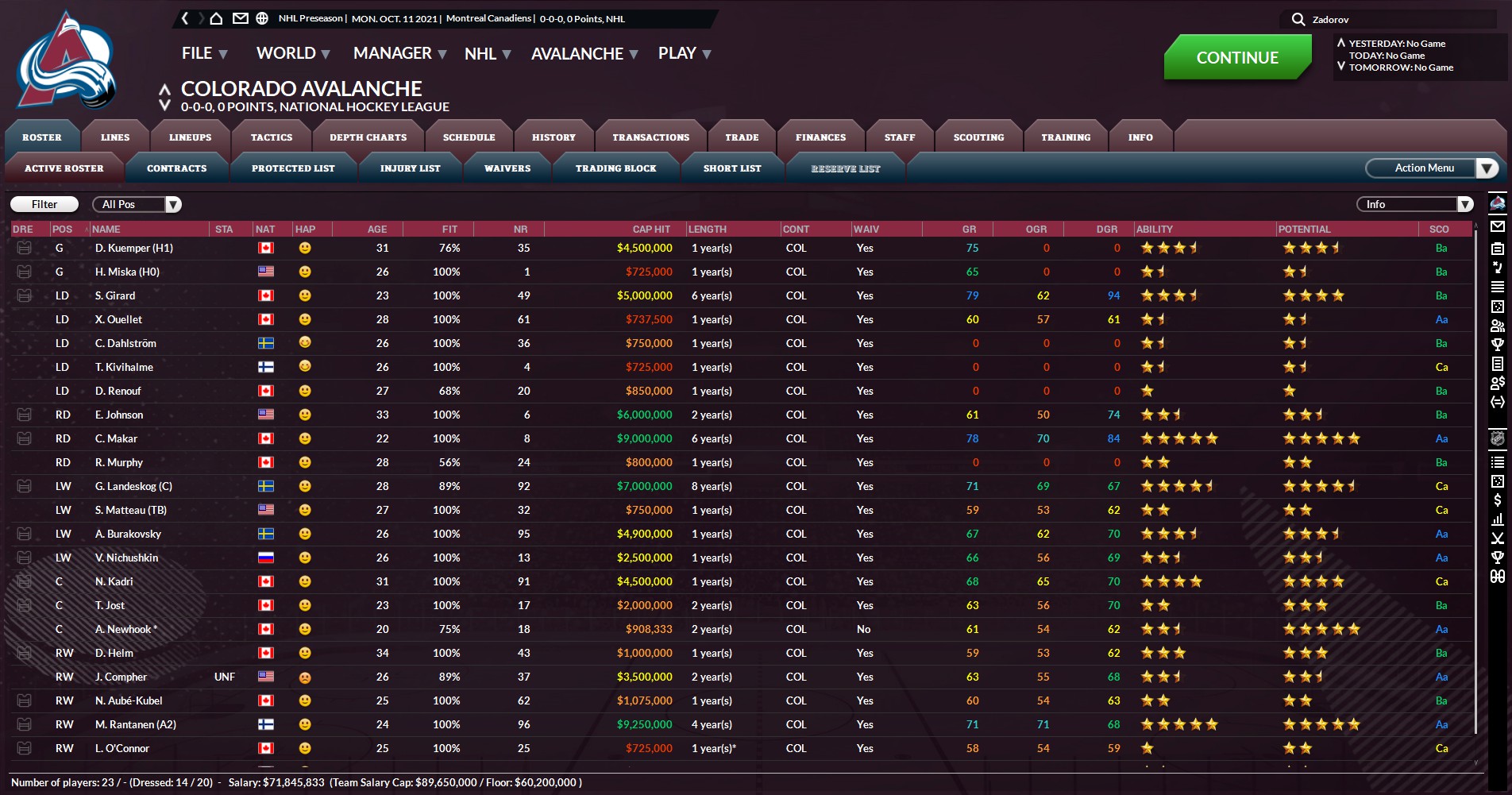Show previous day with the Yesterday arrow

(x=1341, y=43)
